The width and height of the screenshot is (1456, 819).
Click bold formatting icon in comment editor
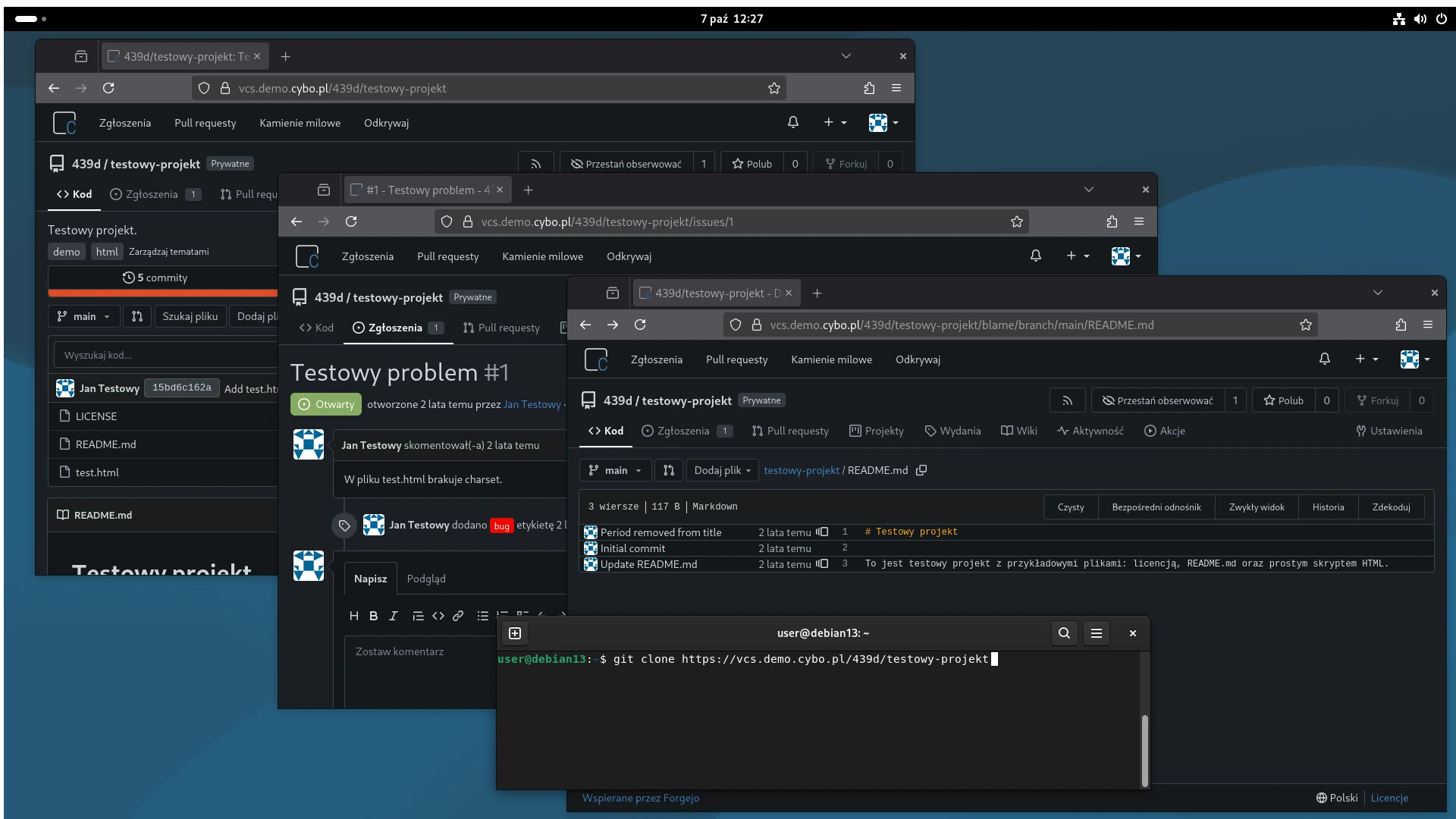click(x=373, y=616)
